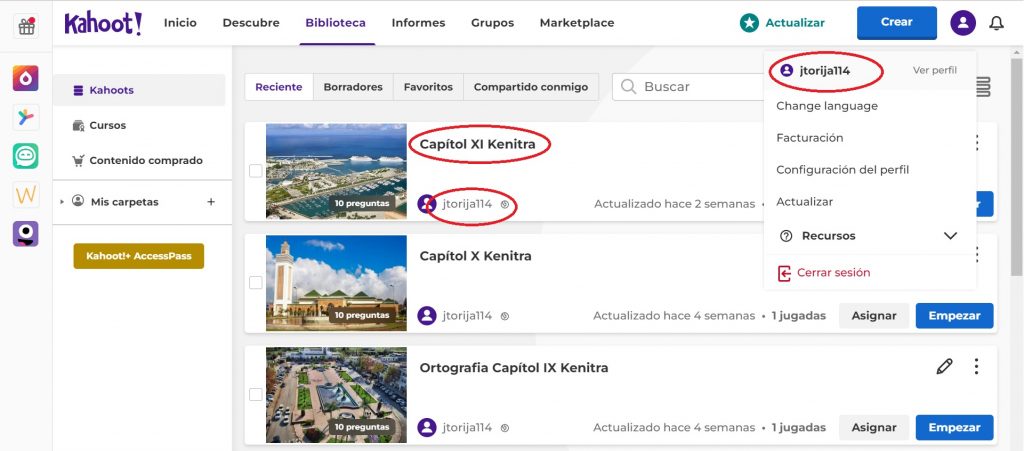
Task: Click the yellow W app icon in sidebar
Action: point(26,195)
